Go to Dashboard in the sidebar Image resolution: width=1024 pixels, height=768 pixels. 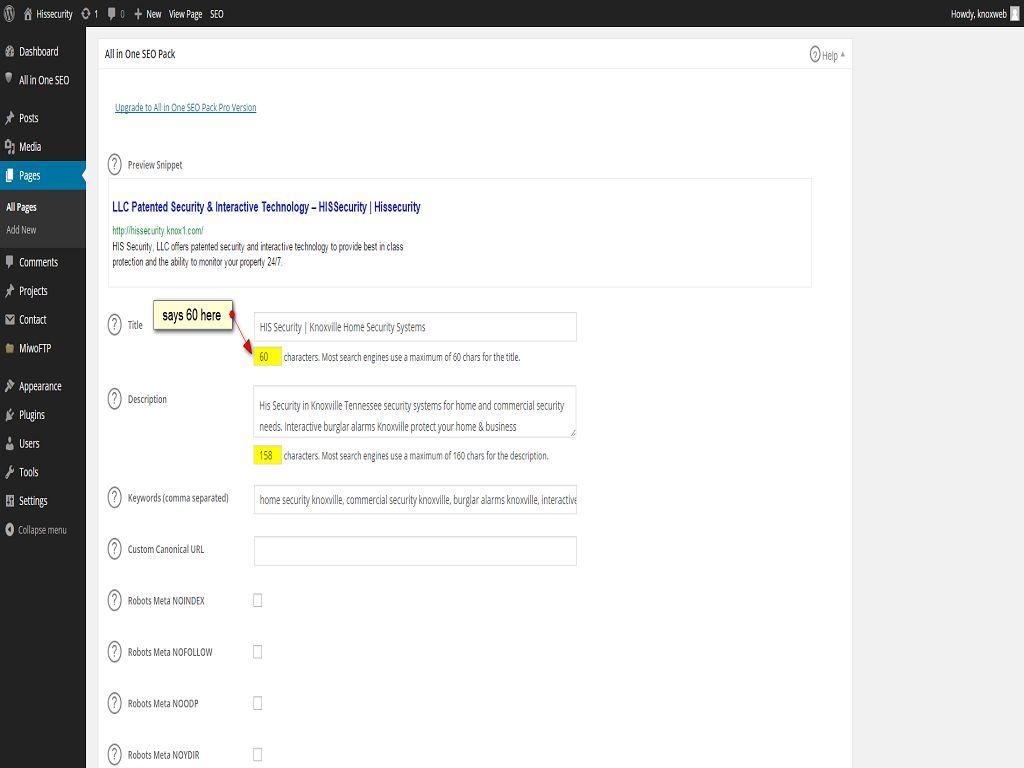pos(42,52)
